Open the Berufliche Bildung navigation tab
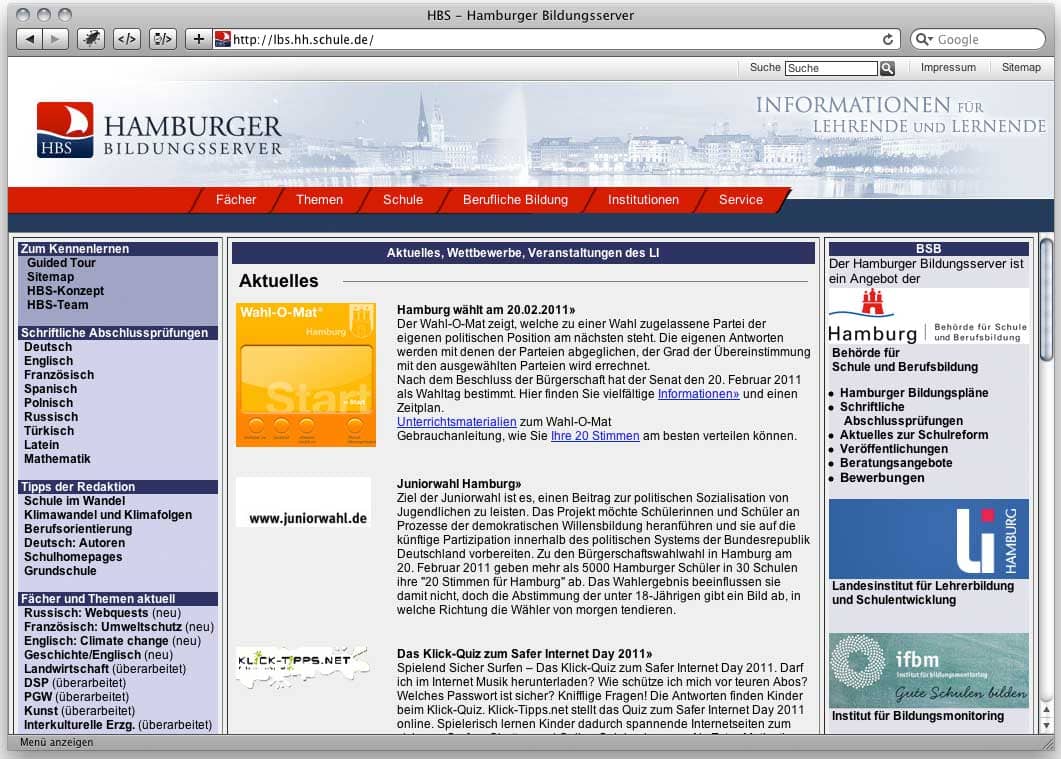The height and width of the screenshot is (759, 1061). pyautogui.click(x=515, y=199)
